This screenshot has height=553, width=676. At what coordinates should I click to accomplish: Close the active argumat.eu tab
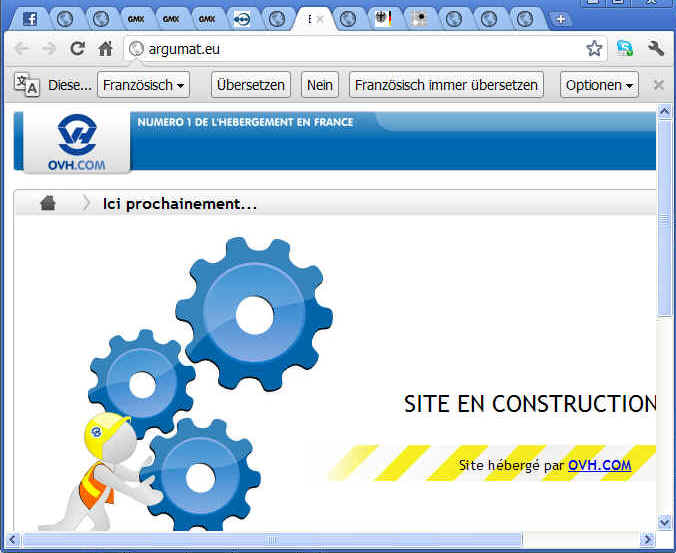pos(320,19)
